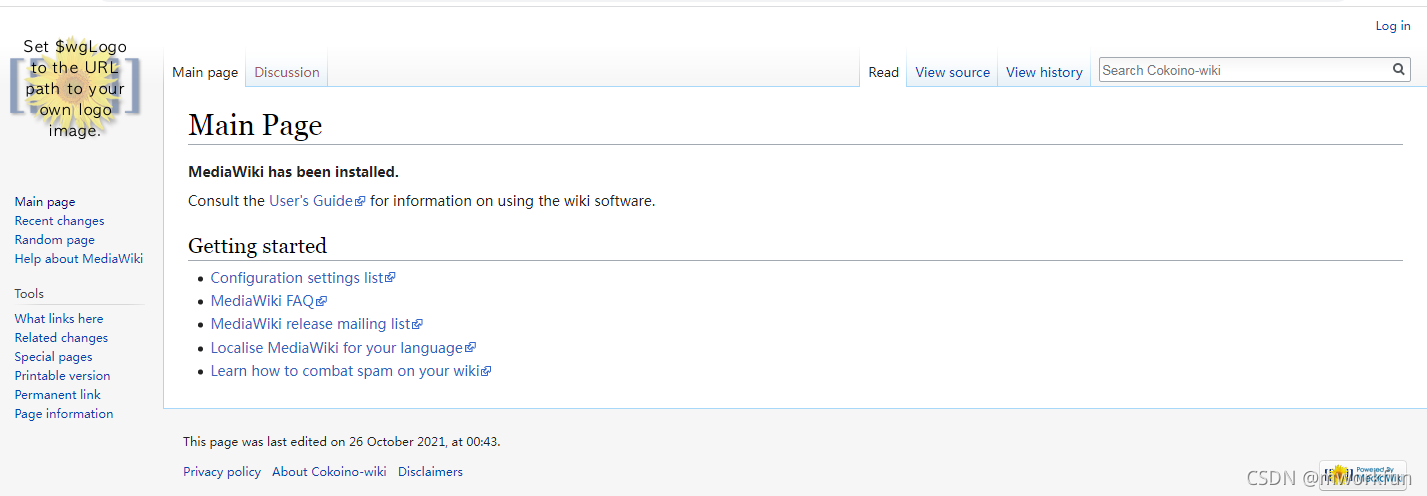Viewport: 1427px width, 496px height.
Task: Open a Random page
Action: 55,240
